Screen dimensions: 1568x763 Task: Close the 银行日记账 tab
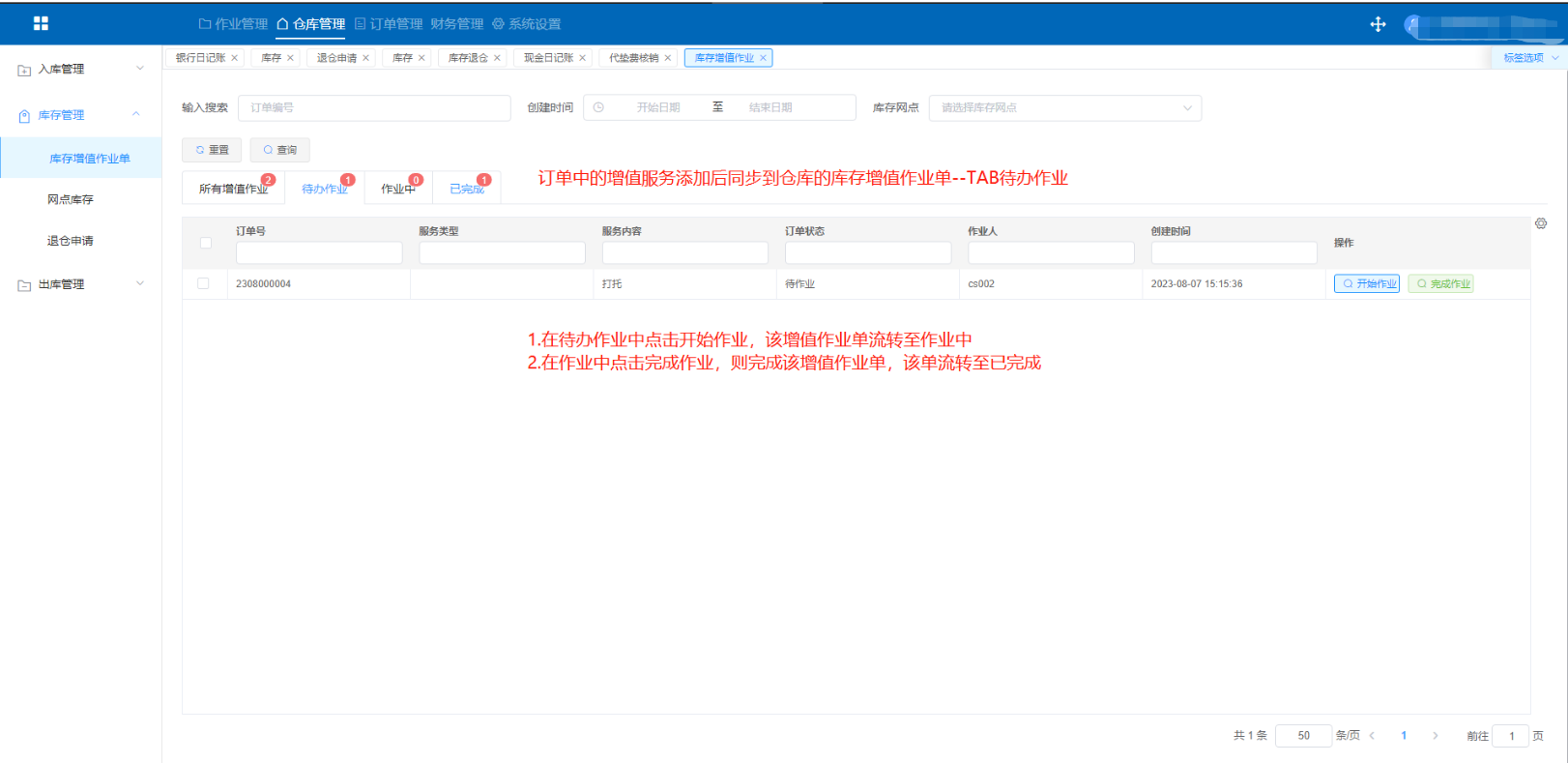point(234,58)
